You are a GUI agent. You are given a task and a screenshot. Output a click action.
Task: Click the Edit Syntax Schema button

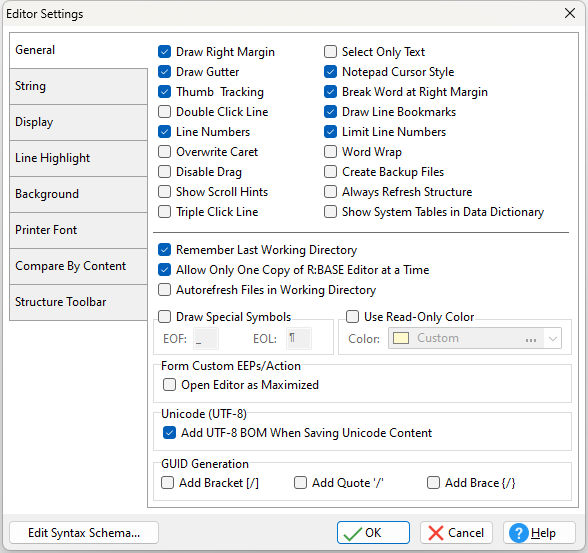(x=84, y=532)
